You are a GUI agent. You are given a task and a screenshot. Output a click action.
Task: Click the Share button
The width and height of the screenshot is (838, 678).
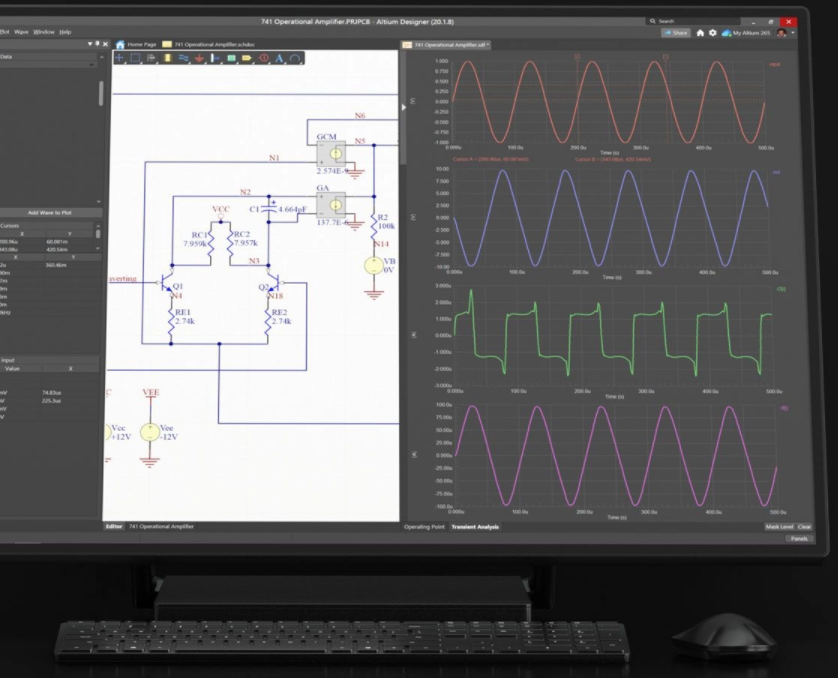click(x=676, y=33)
